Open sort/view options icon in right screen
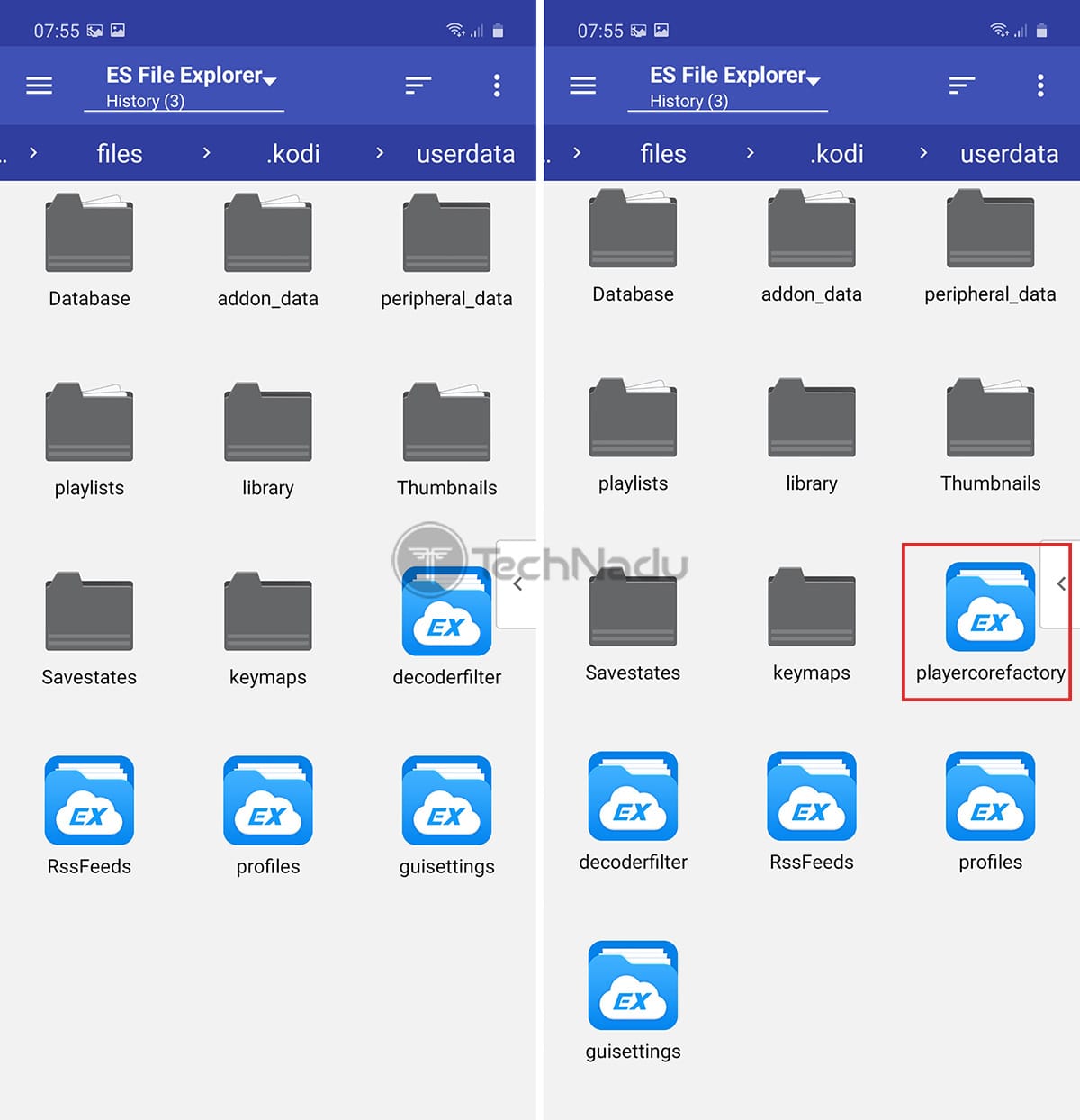 pos(961,86)
